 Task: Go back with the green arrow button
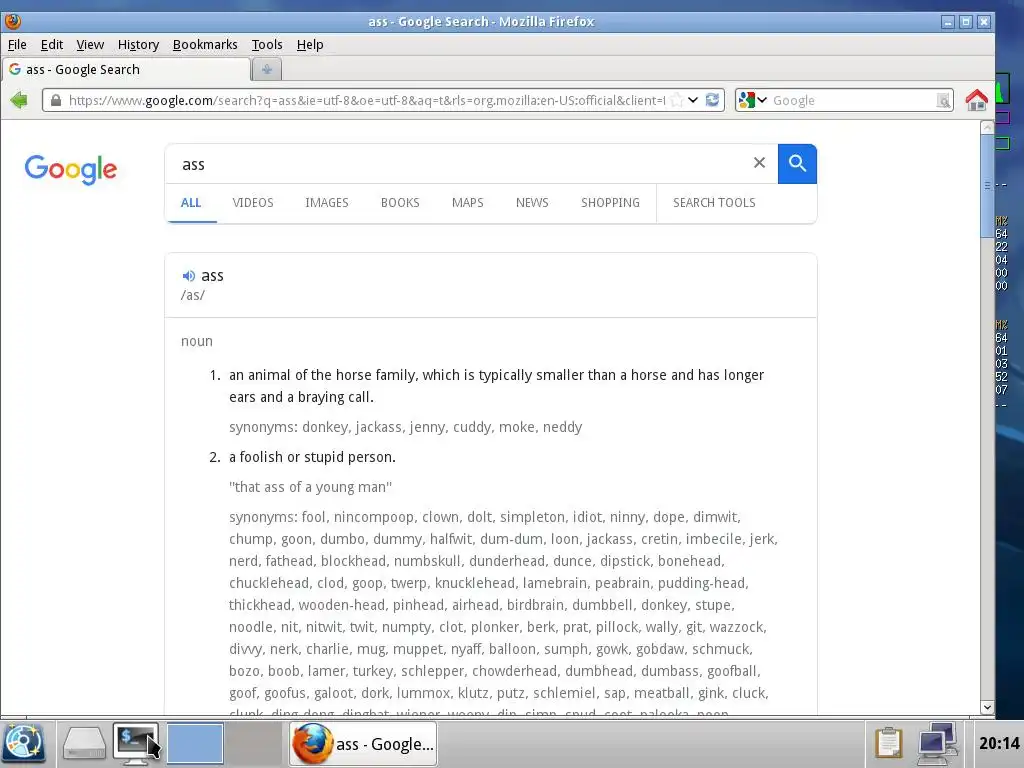(x=19, y=100)
